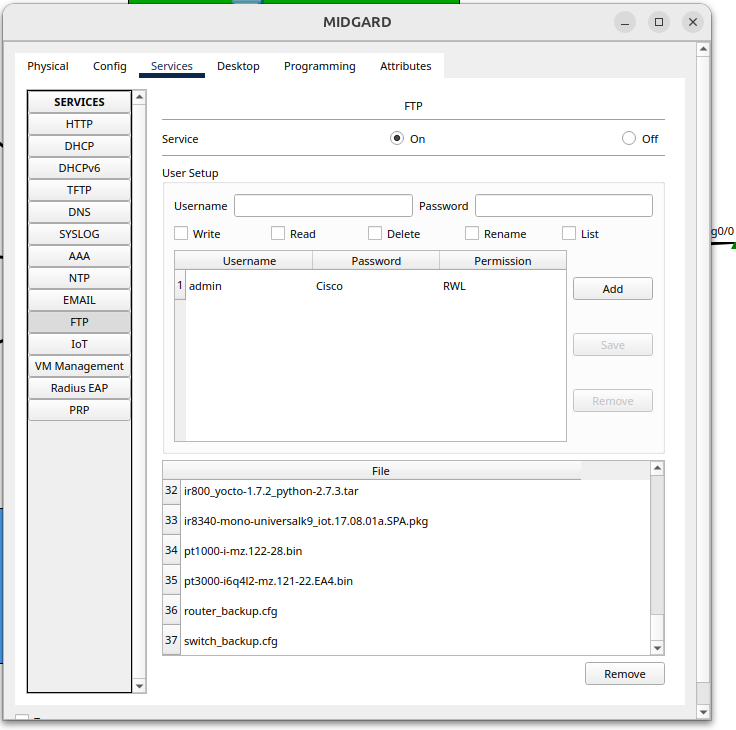Image resolution: width=736 pixels, height=730 pixels.
Task: Select the DNS service
Action: click(x=79, y=212)
